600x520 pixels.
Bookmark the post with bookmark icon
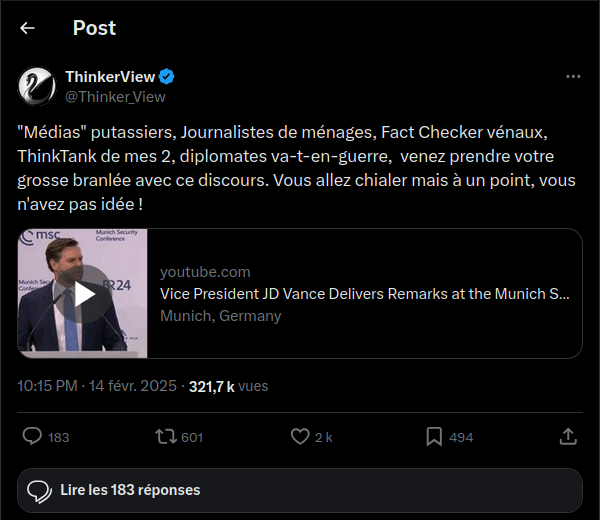pos(434,436)
